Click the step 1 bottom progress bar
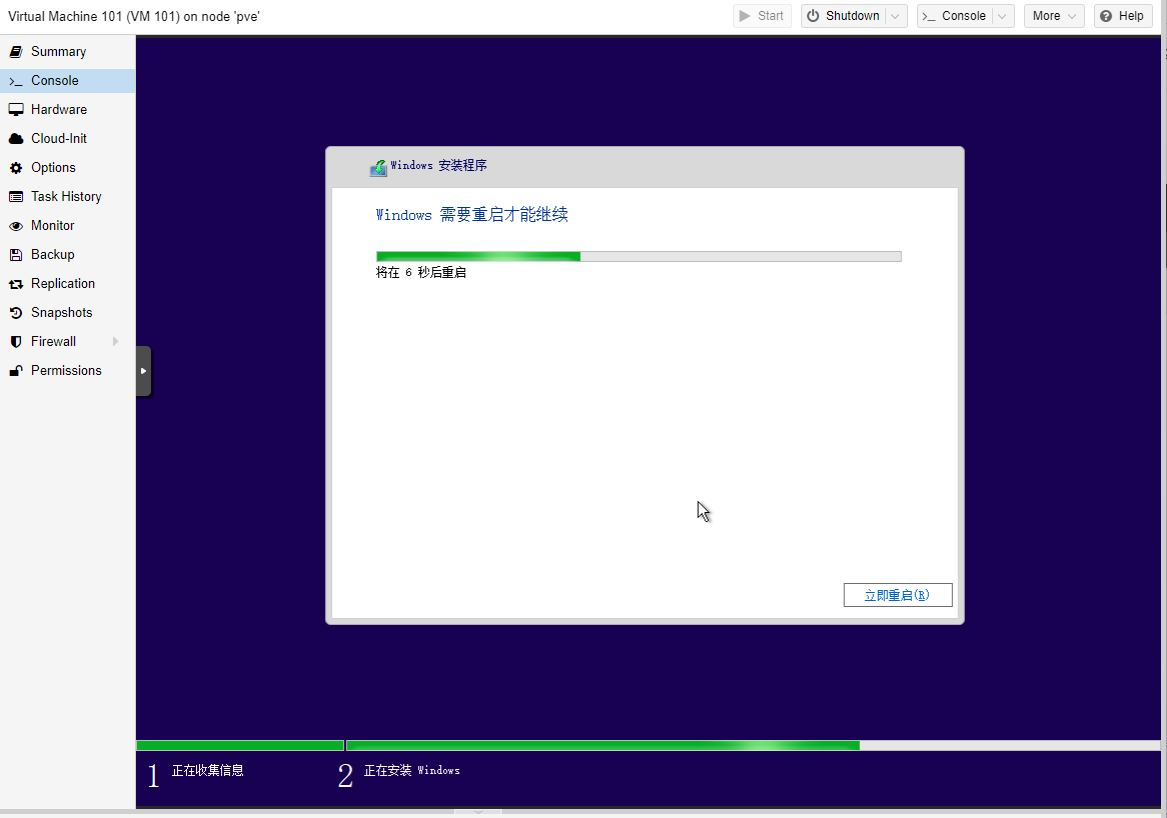 [x=240, y=745]
